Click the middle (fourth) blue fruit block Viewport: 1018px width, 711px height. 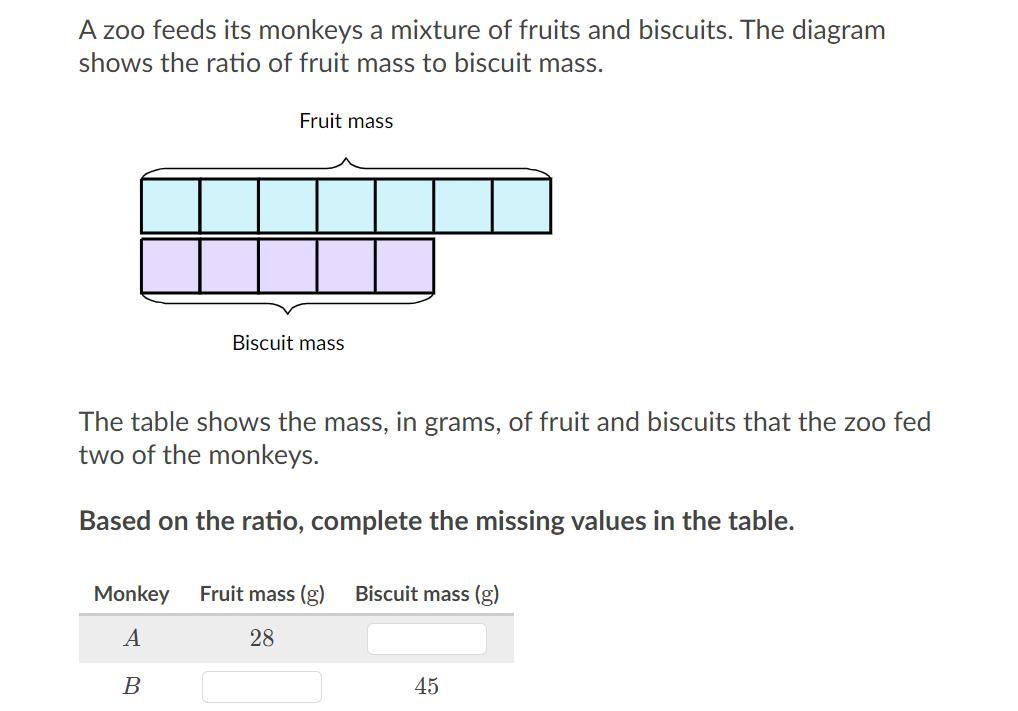[x=346, y=205]
